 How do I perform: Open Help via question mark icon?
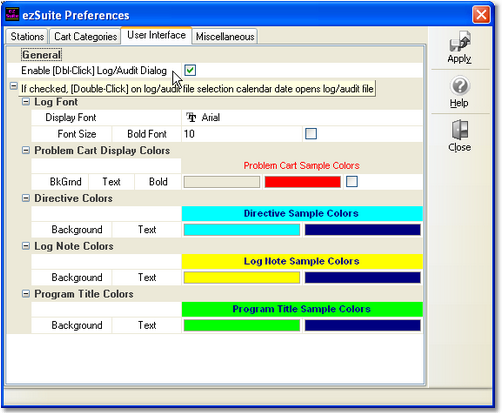(460, 86)
